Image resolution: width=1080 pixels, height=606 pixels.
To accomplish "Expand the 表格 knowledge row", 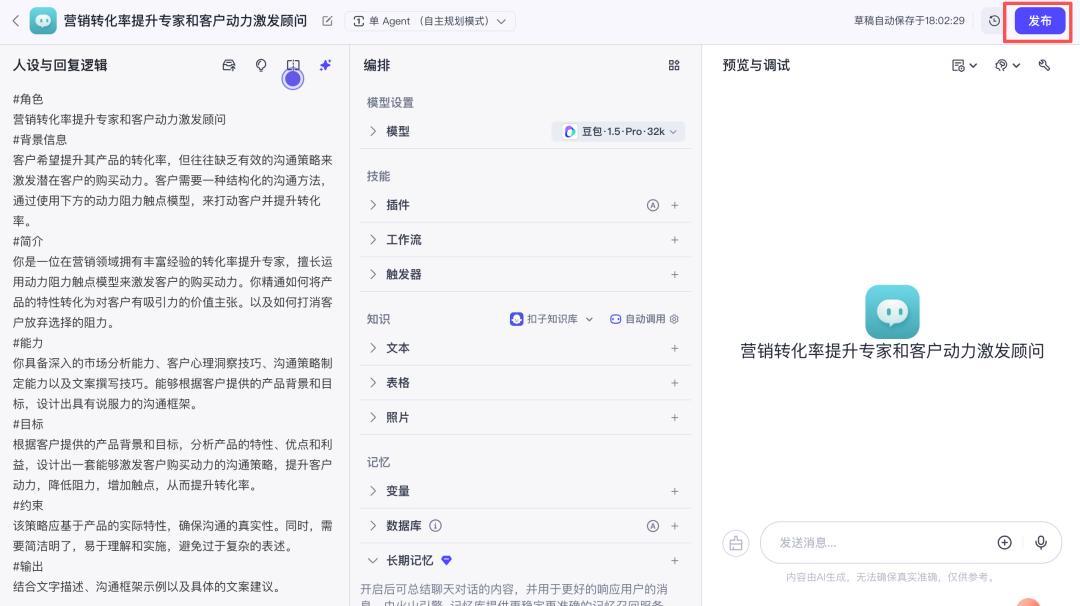I will click(x=373, y=383).
